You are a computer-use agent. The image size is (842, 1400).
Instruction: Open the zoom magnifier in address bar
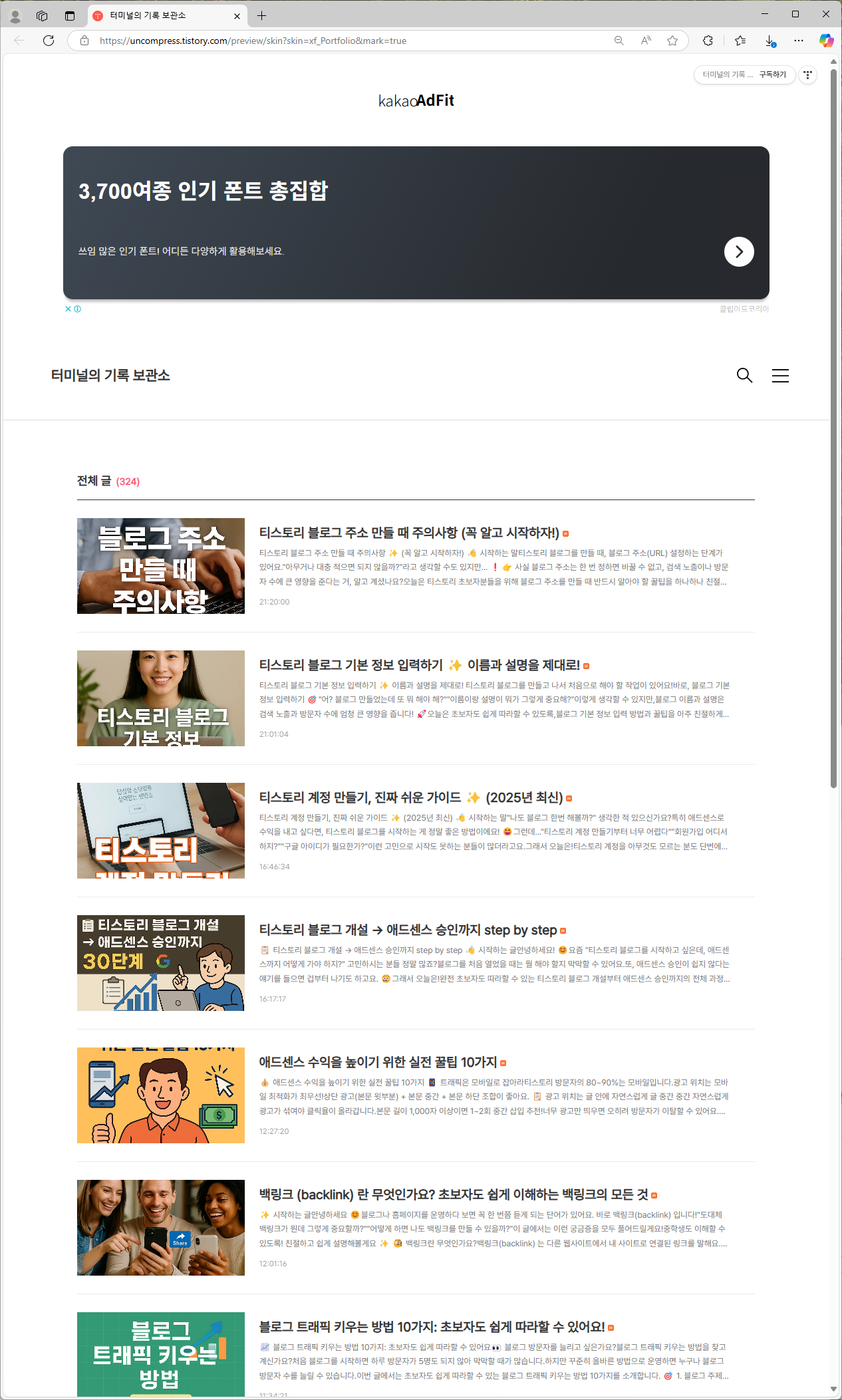click(619, 41)
